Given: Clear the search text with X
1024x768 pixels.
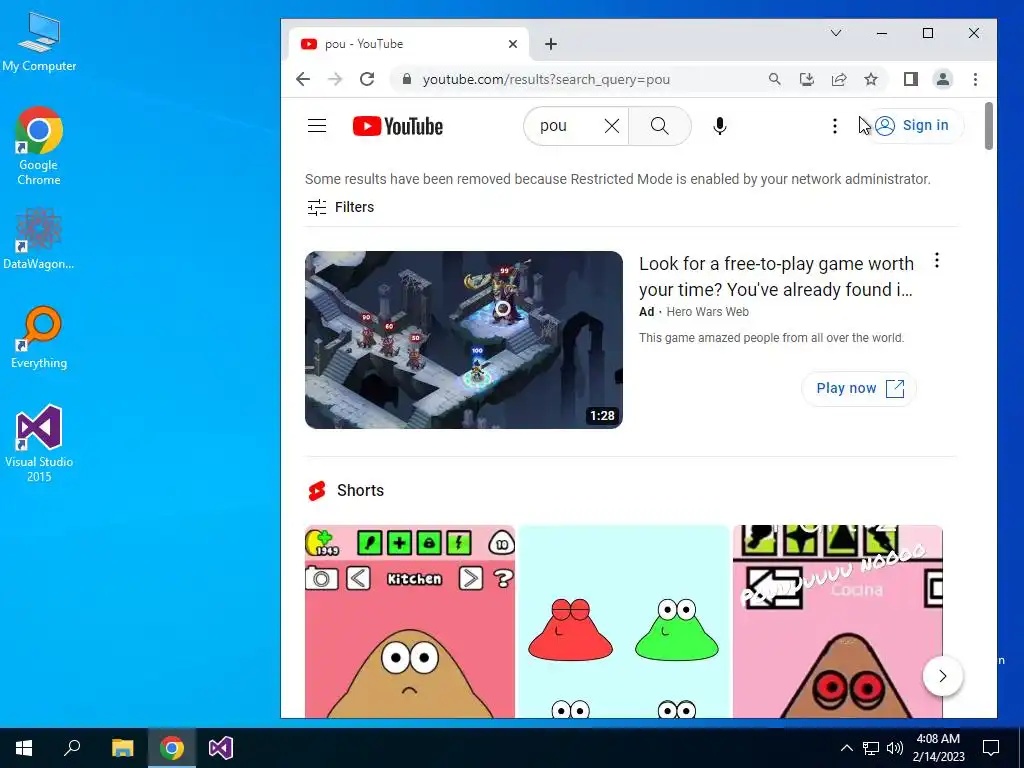Looking at the screenshot, I should coord(611,126).
